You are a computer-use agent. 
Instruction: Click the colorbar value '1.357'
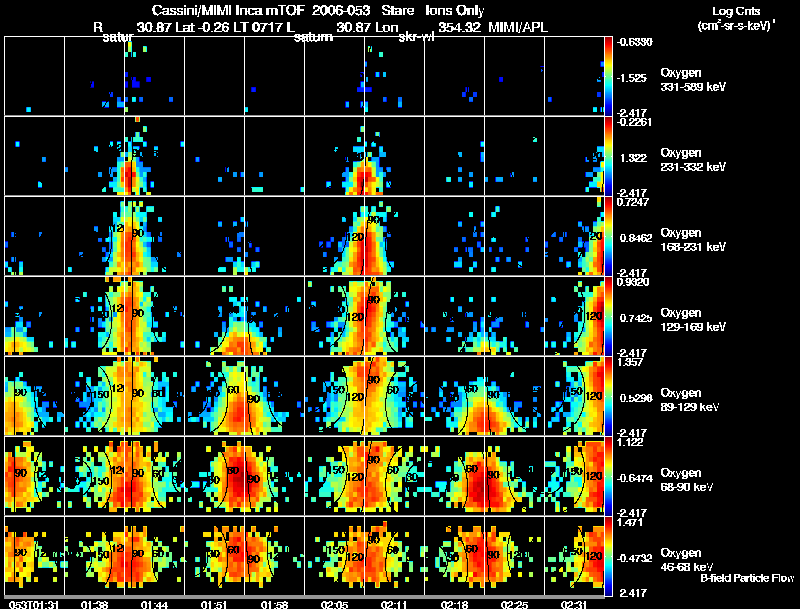(630, 362)
